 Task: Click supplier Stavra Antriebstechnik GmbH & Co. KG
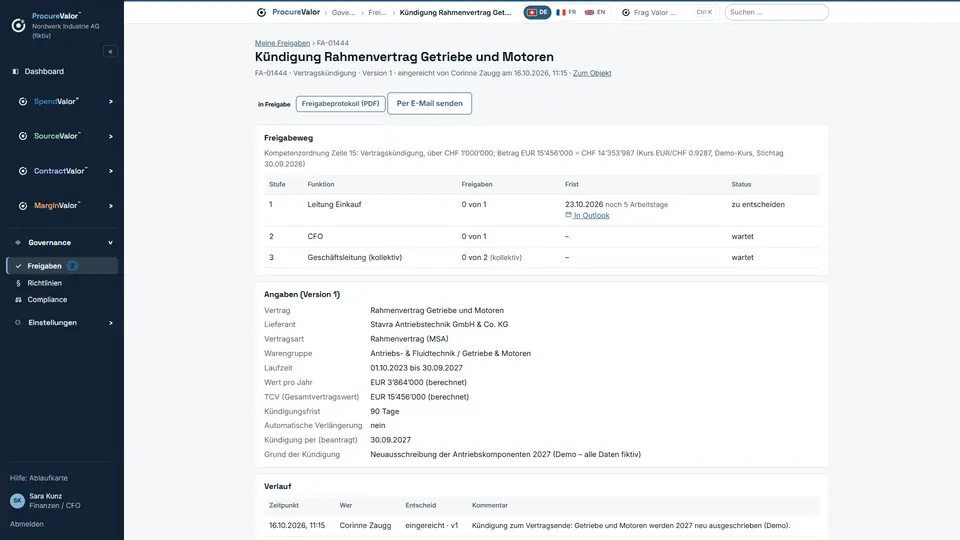(x=439, y=324)
